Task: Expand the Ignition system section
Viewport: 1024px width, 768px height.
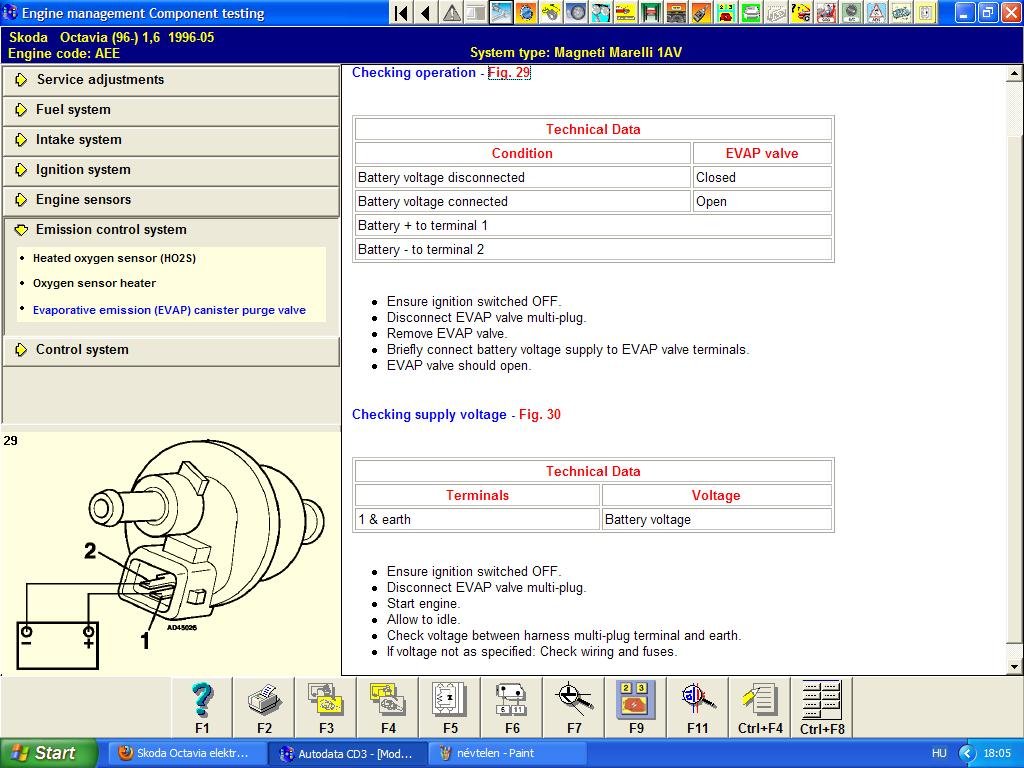Action: [x=171, y=170]
